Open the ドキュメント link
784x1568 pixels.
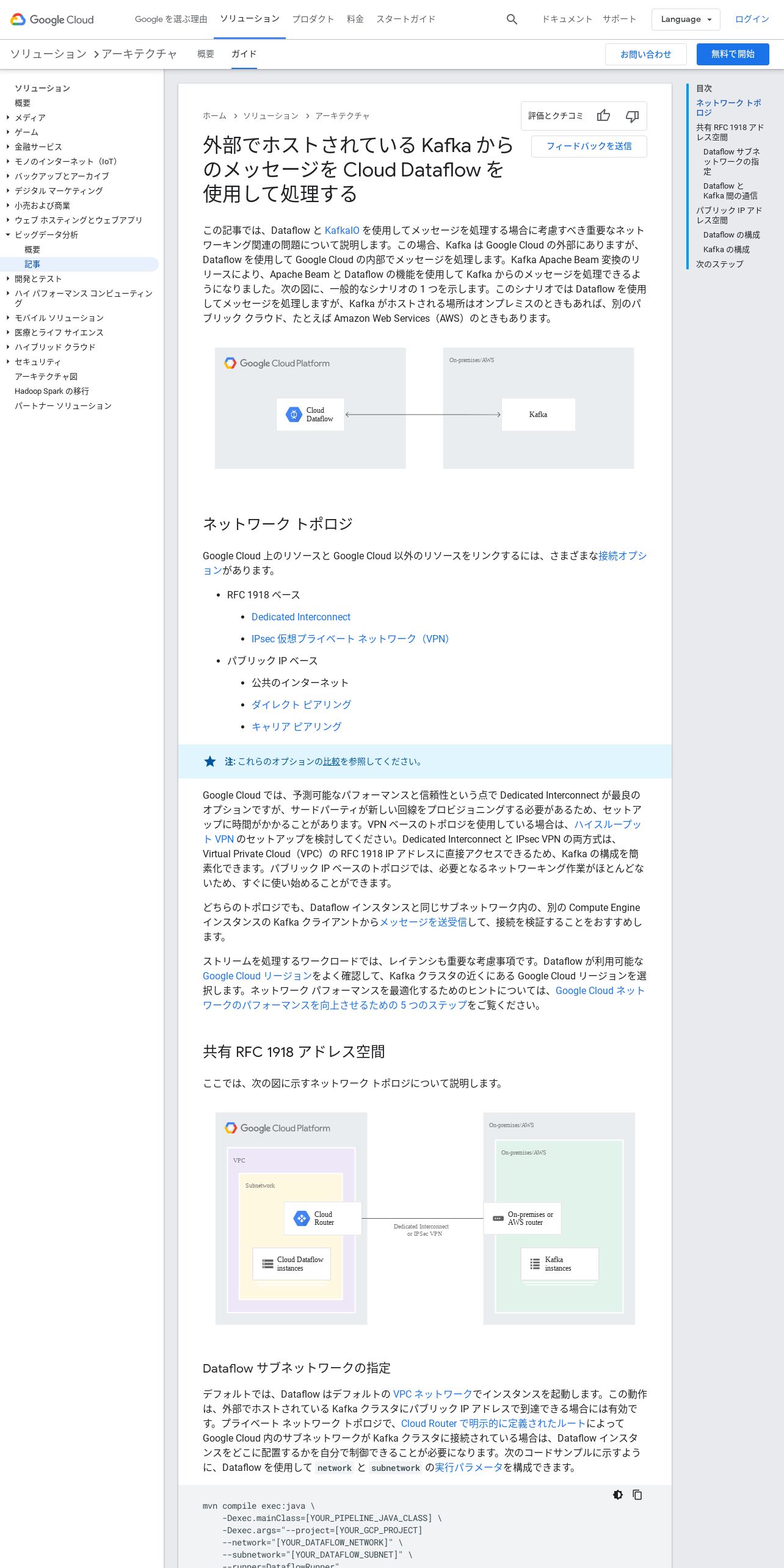(x=567, y=19)
